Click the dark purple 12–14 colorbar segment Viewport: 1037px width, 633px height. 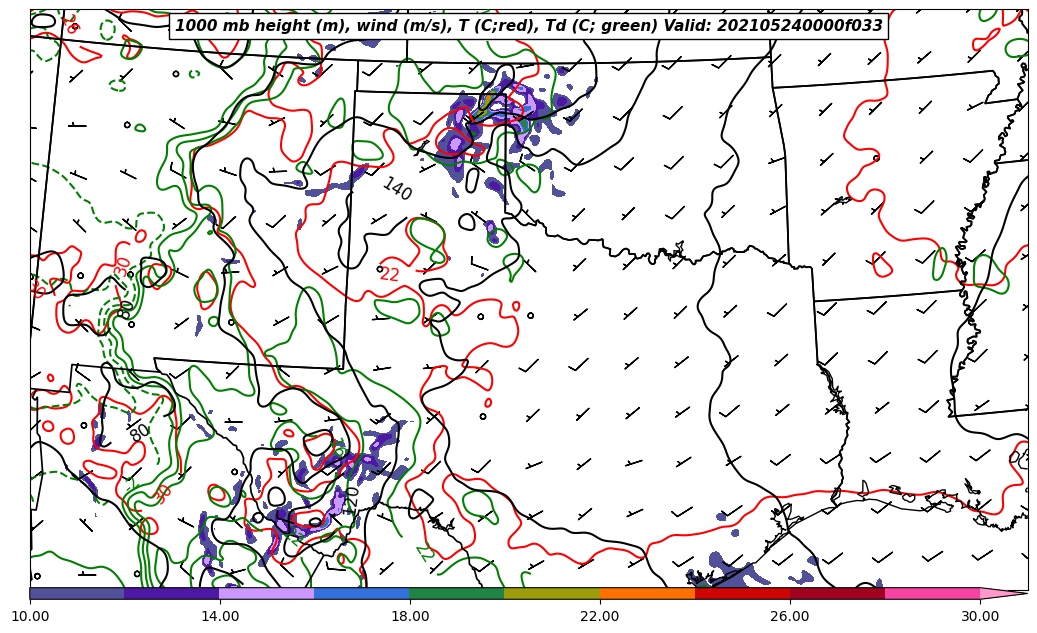click(172, 593)
